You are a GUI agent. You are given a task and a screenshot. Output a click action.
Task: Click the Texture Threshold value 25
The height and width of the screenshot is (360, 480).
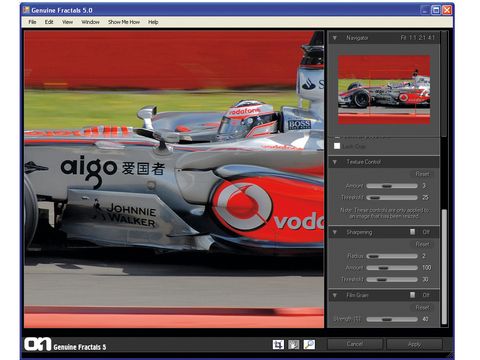point(425,197)
